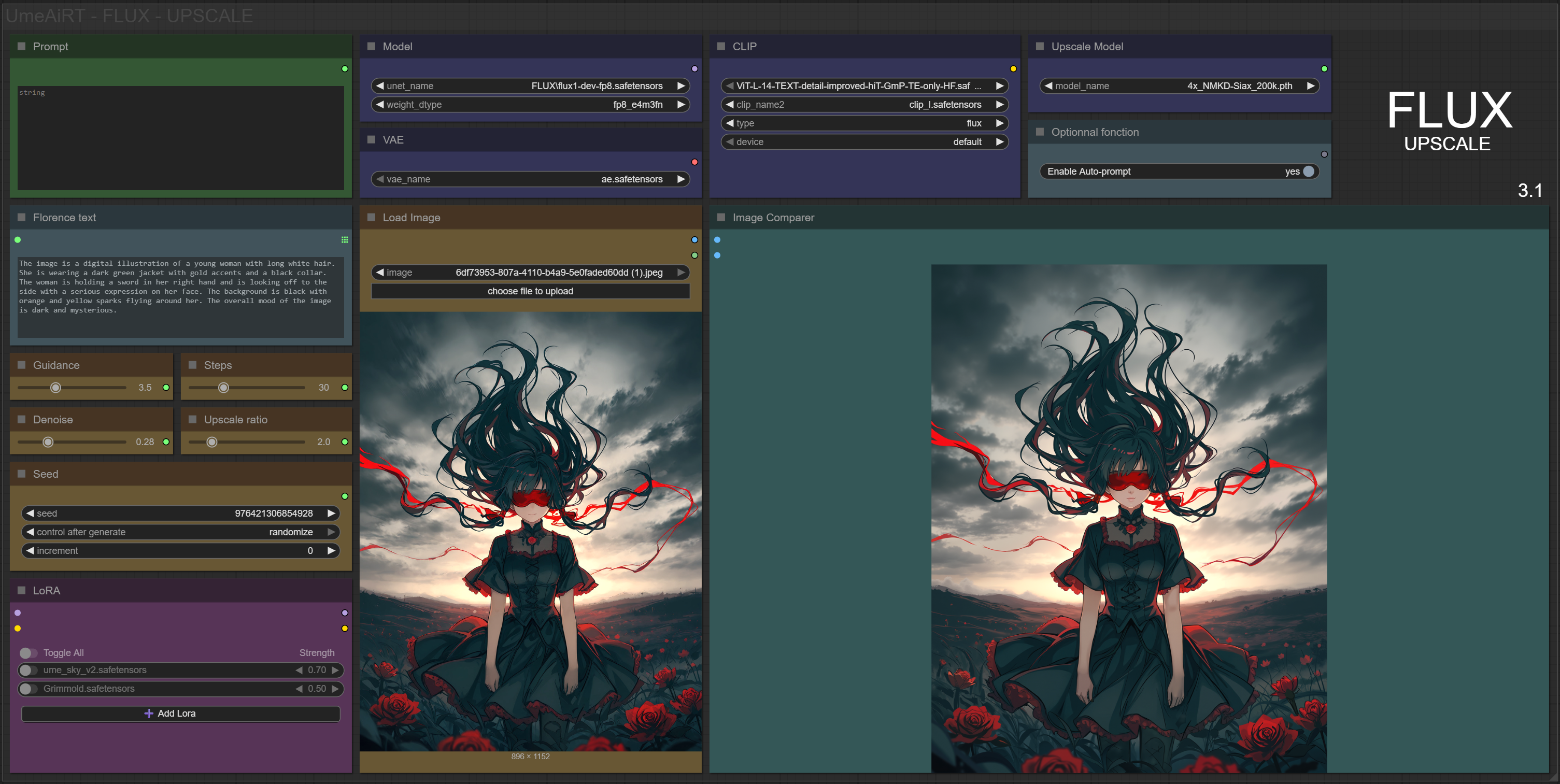This screenshot has width=1560, height=784.
Task: Toggle the Enable Auto-prompt switch
Action: [1308, 172]
